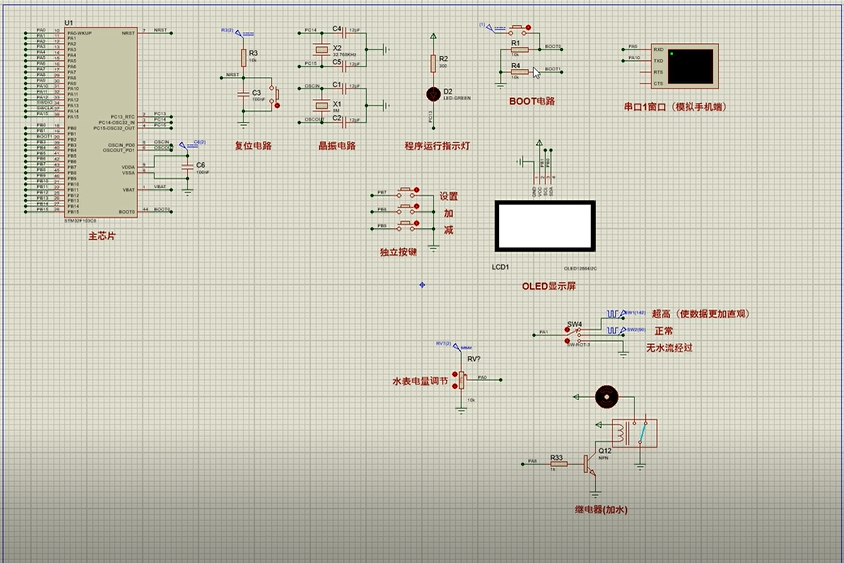
Task: Click the green LED D2 component
Action: pos(433,95)
